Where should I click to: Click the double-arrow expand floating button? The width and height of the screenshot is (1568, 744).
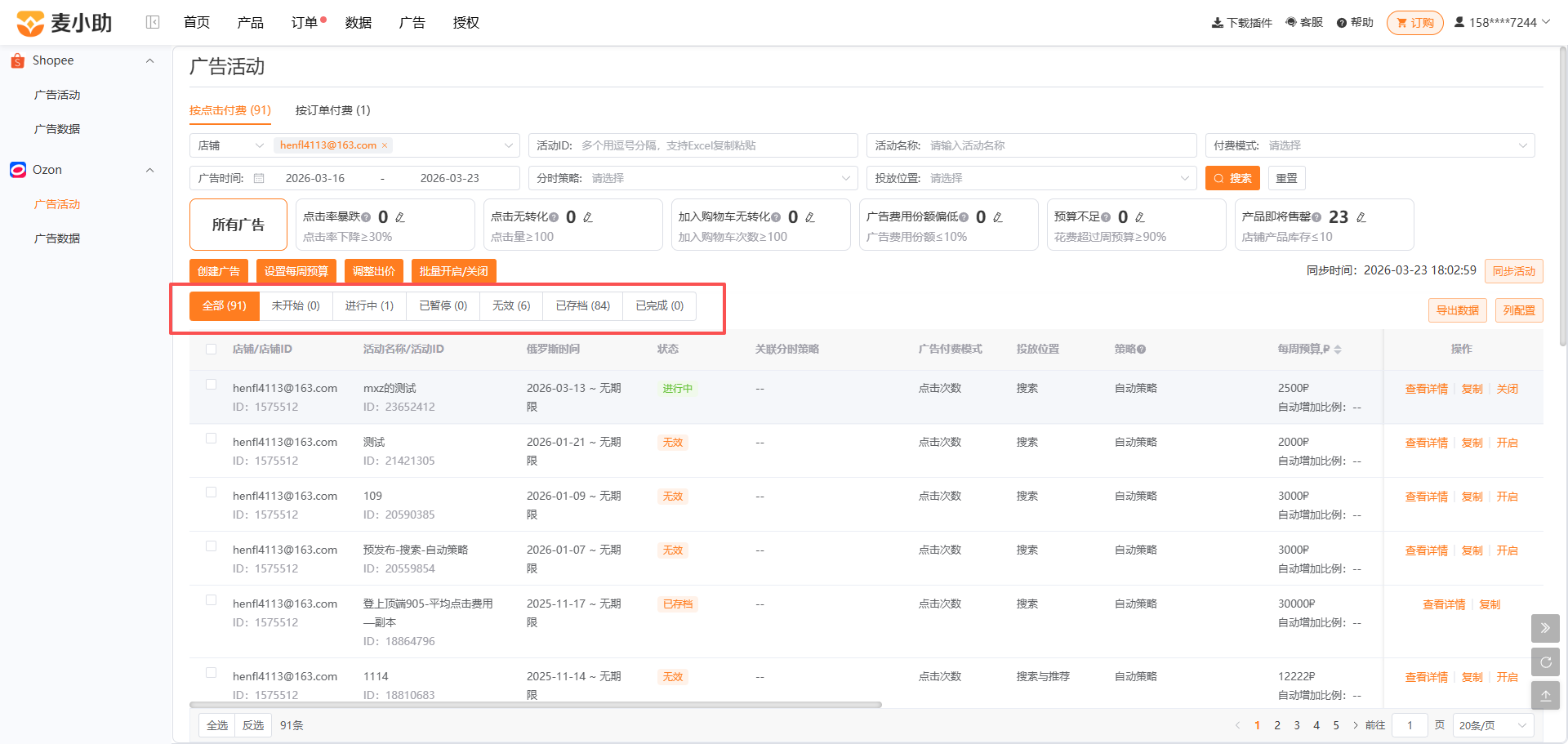(x=1545, y=628)
